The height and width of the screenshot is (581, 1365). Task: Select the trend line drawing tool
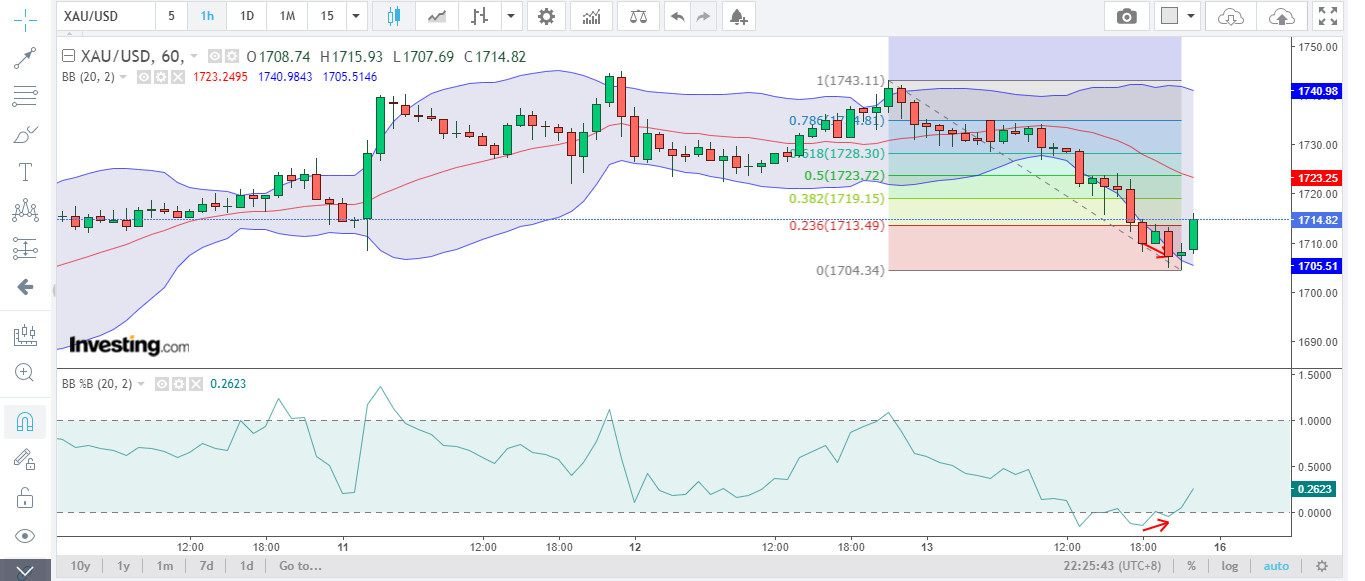coord(25,58)
